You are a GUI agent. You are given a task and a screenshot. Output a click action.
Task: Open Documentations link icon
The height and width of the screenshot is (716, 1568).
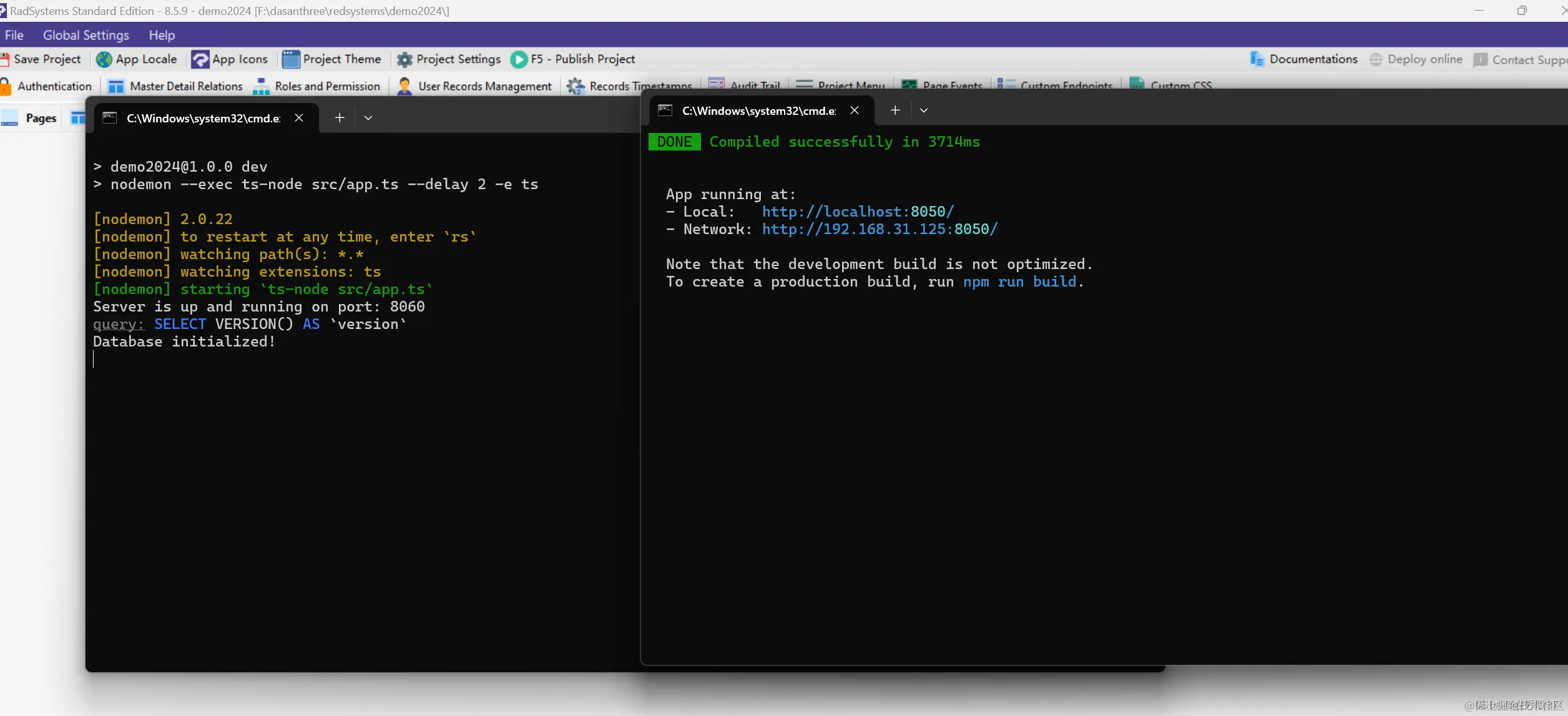pyautogui.click(x=1257, y=59)
